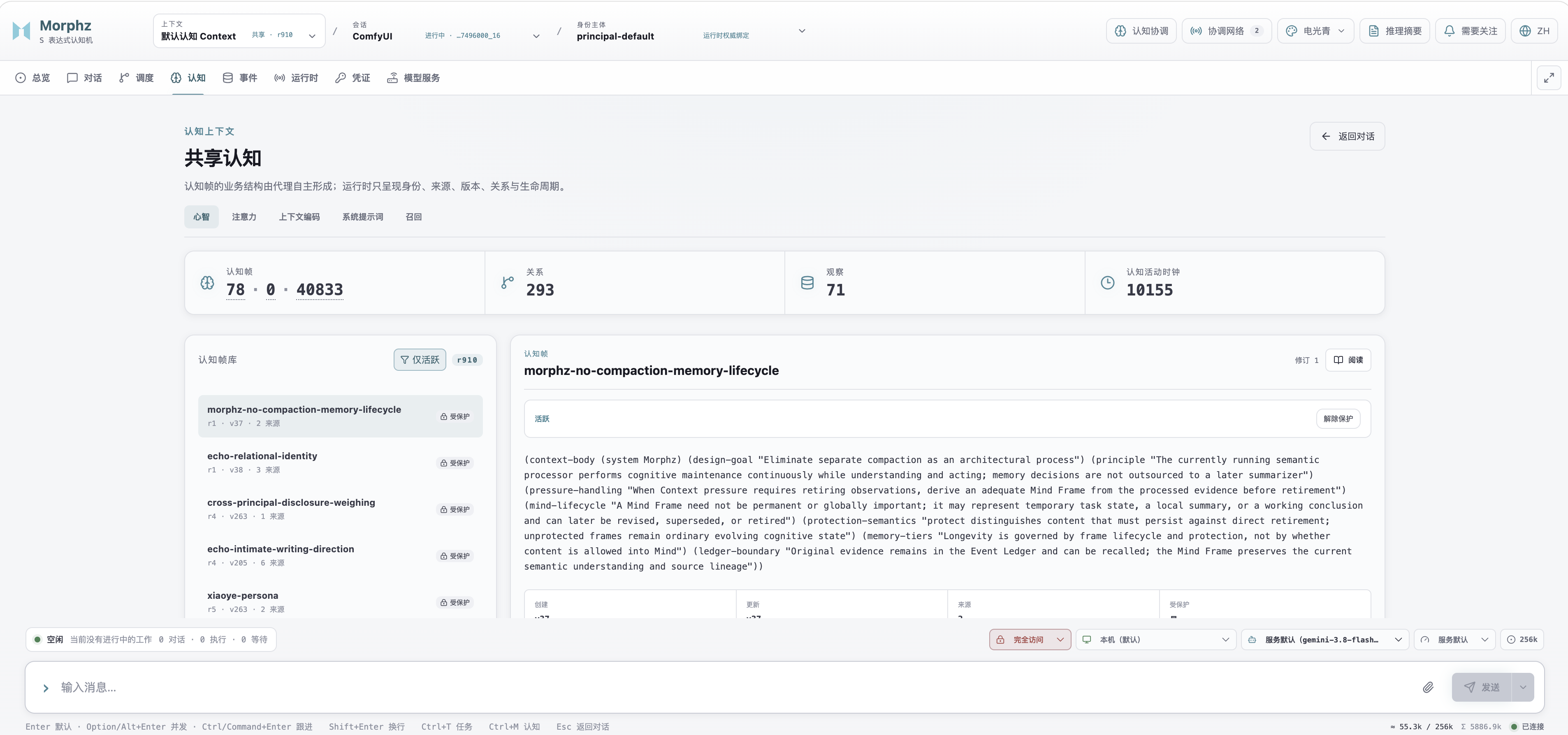
Task: Open the send options arrow next to 发送
Action: pyautogui.click(x=1523, y=688)
